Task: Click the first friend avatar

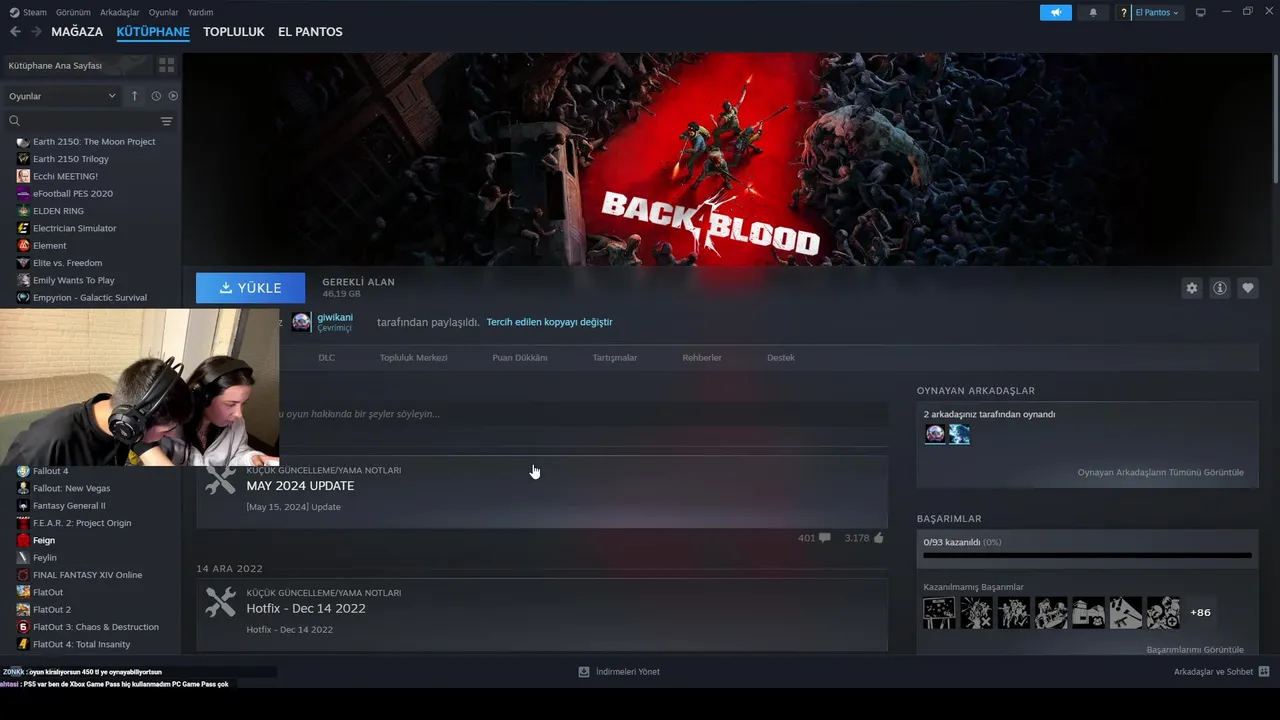Action: 935,434
